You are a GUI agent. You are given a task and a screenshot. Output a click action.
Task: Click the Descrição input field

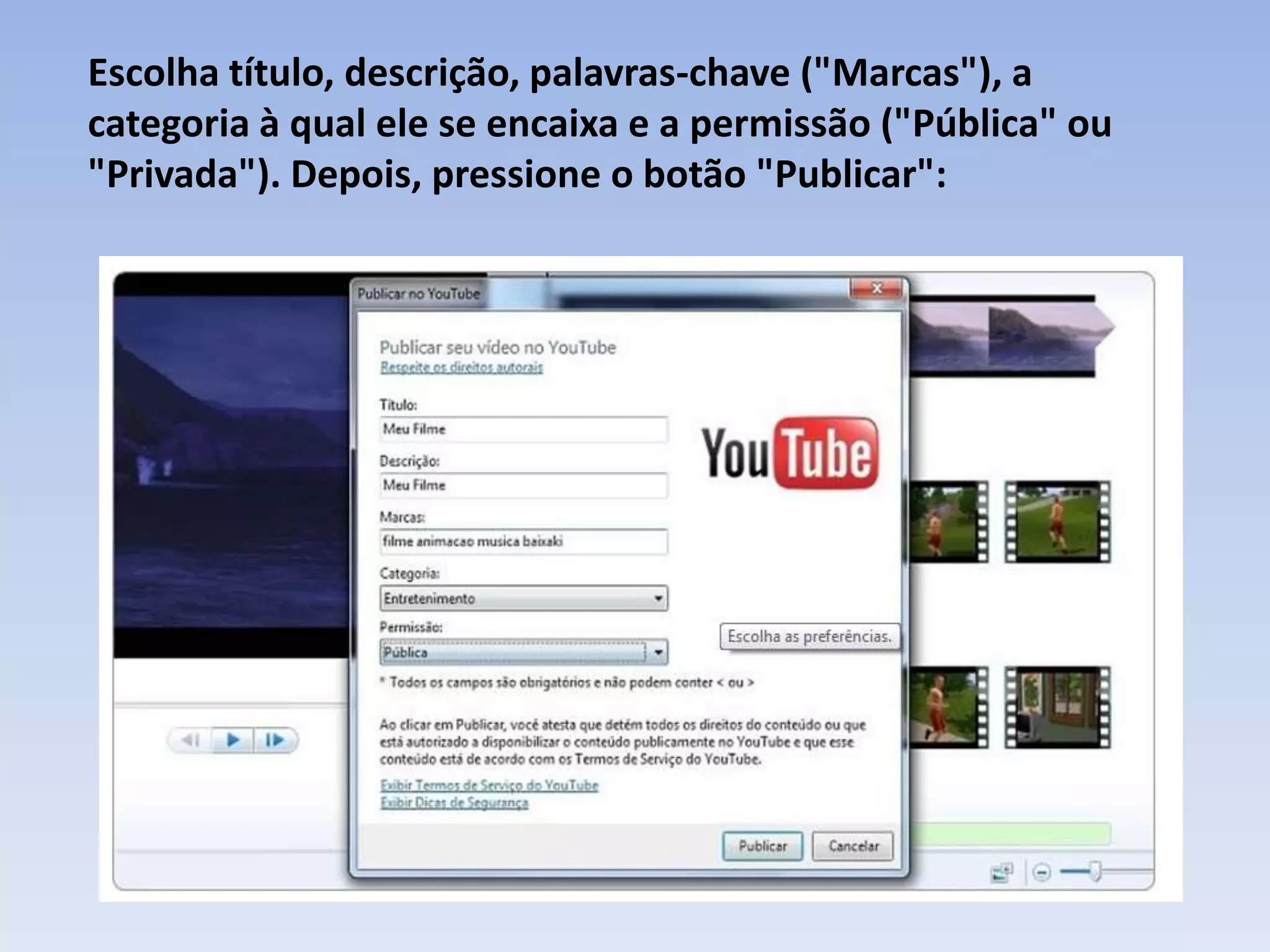pos(524,485)
